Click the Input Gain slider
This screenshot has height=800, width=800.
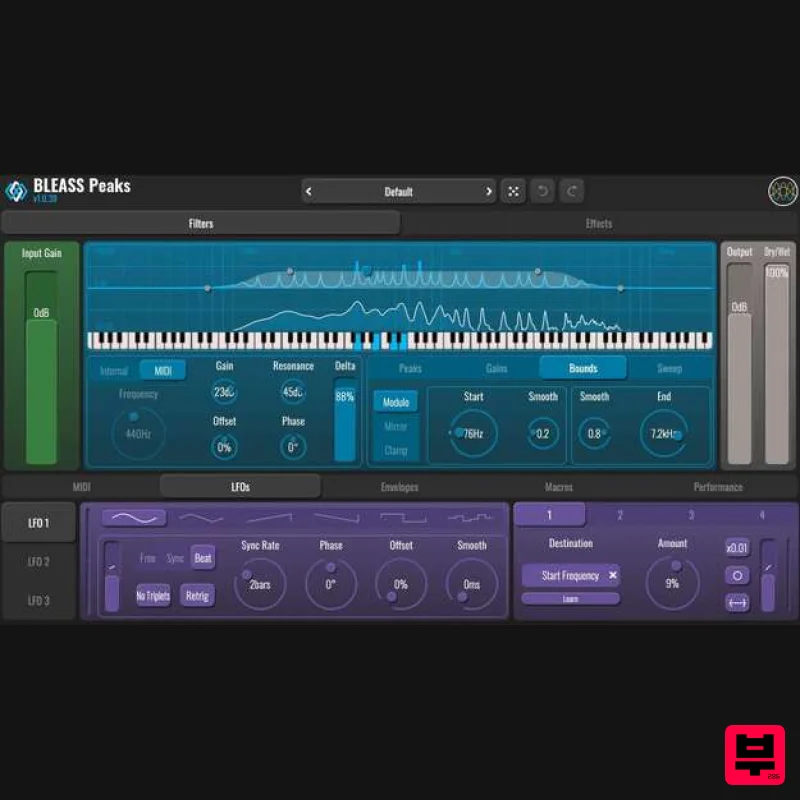tap(41, 367)
